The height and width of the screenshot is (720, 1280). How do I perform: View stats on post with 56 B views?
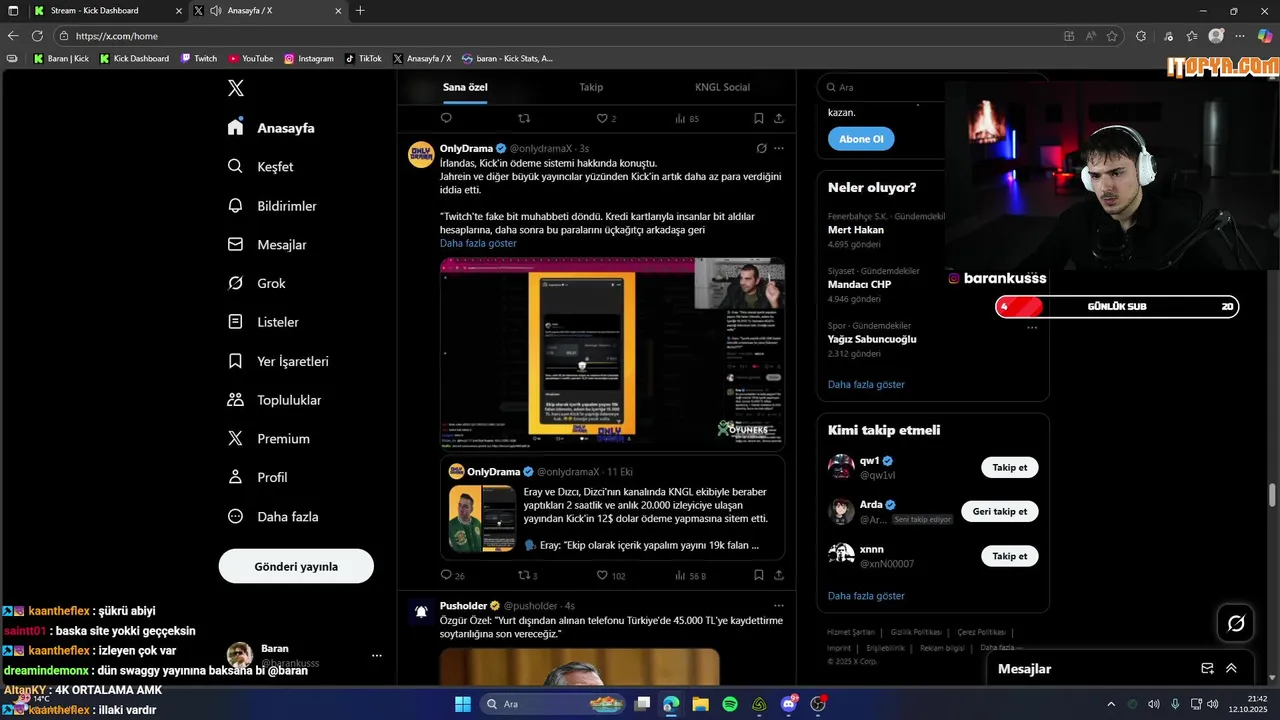tap(690, 575)
